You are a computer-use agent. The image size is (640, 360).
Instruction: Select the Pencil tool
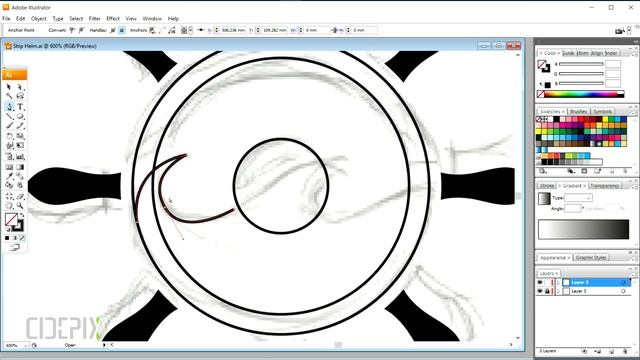(x=20, y=126)
